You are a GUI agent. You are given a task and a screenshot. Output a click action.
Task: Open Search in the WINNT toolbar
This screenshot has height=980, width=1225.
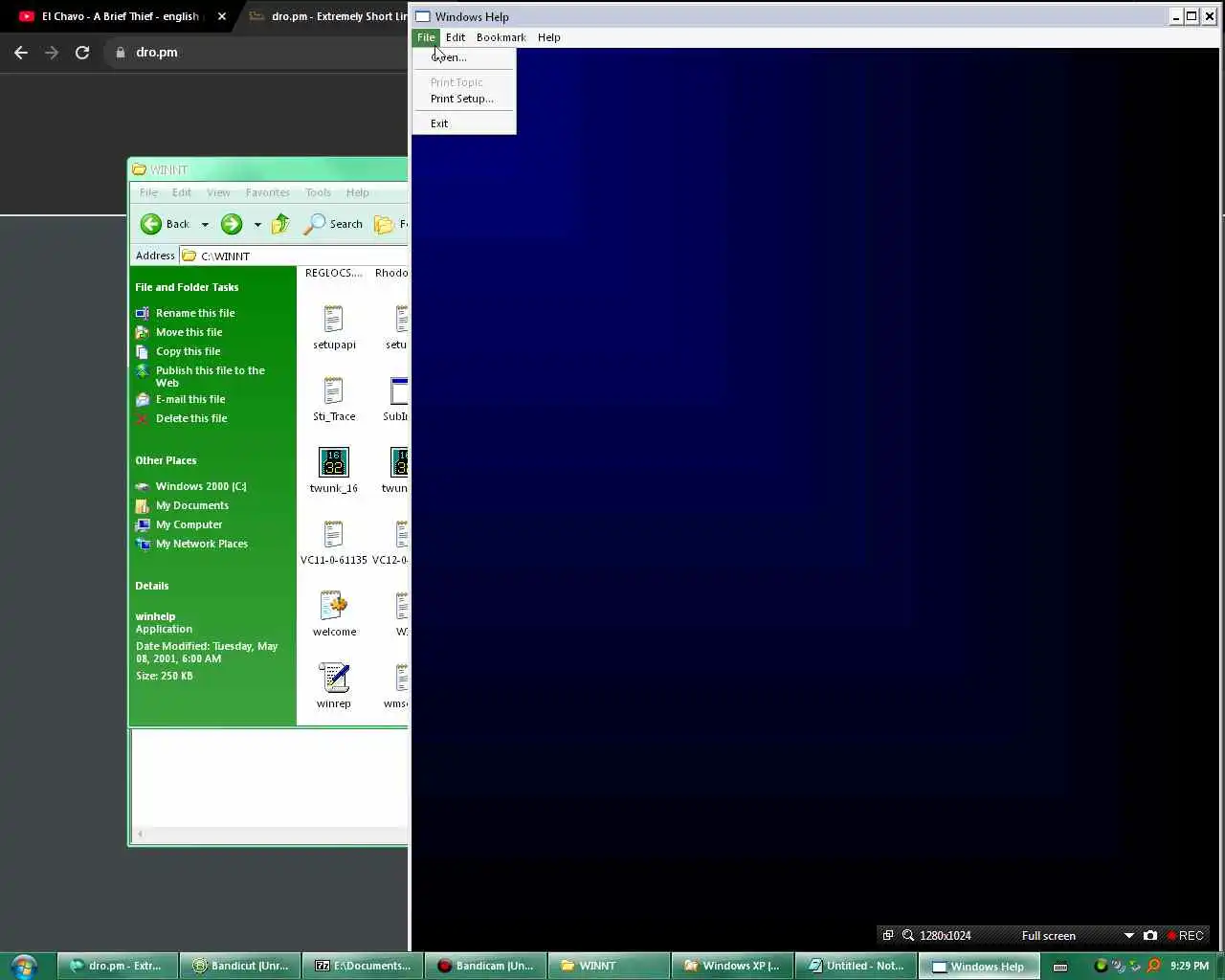coord(333,224)
